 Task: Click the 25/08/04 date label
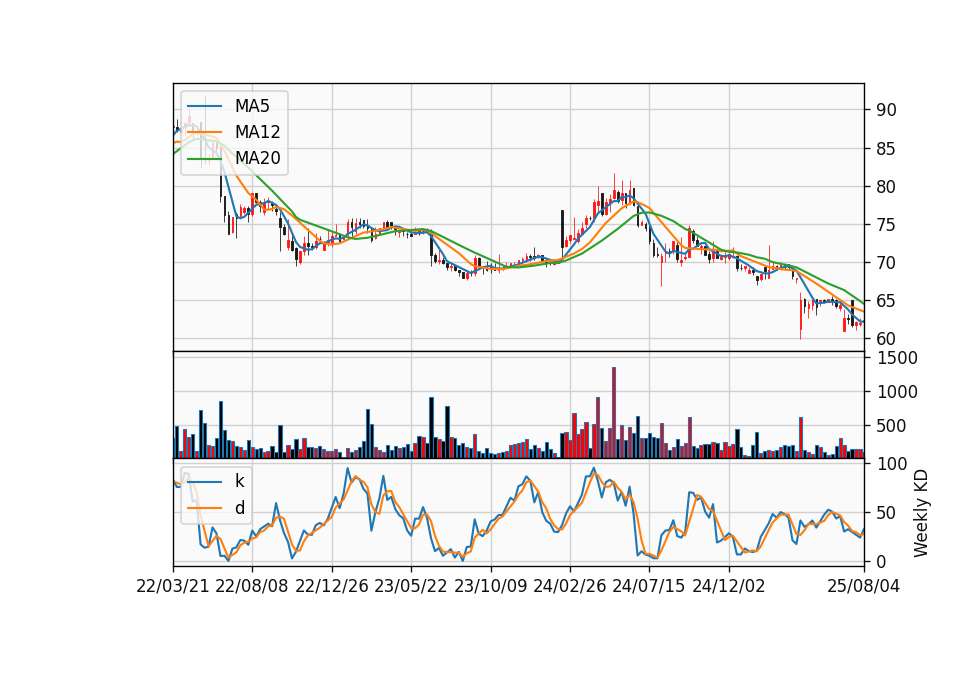tap(864, 586)
